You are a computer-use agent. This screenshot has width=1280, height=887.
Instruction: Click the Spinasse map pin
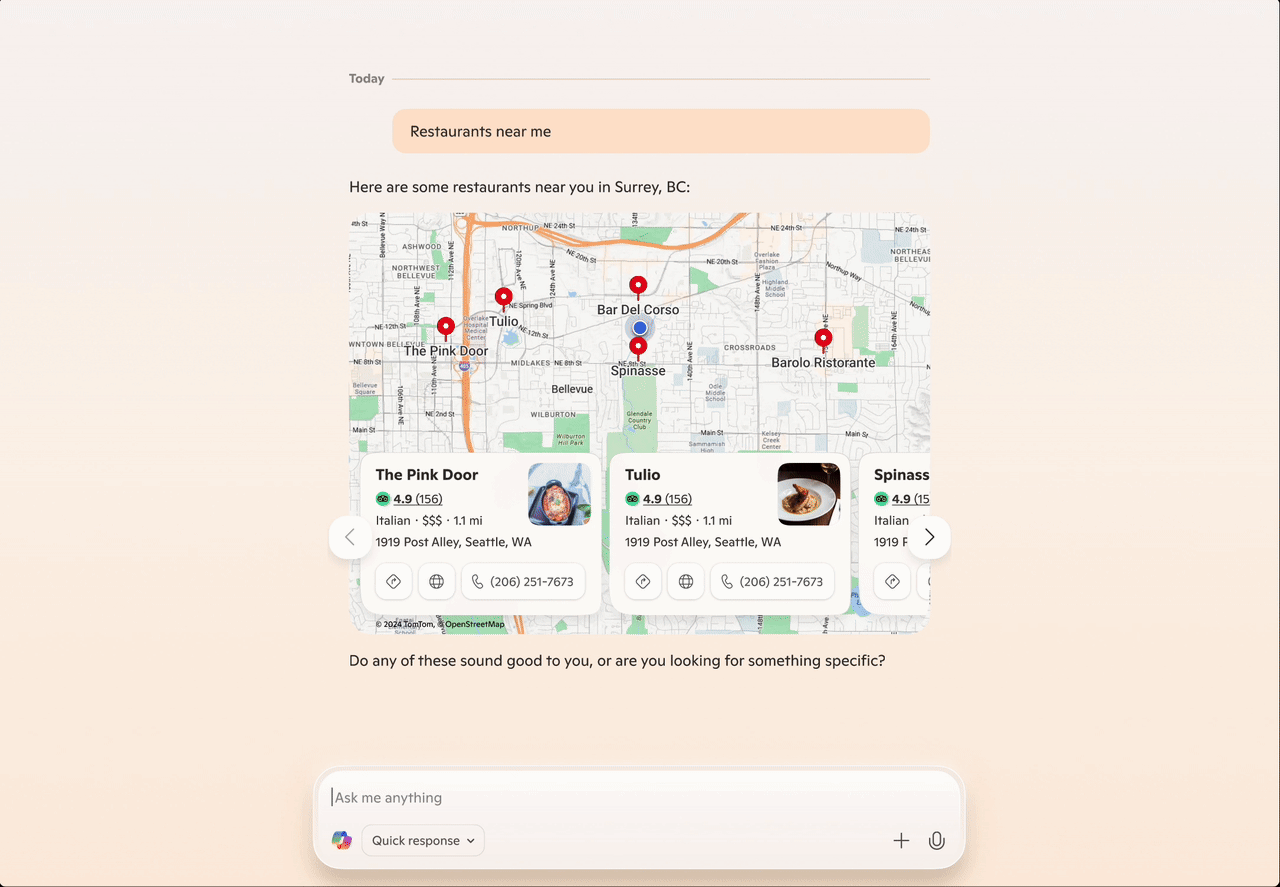tap(638, 348)
